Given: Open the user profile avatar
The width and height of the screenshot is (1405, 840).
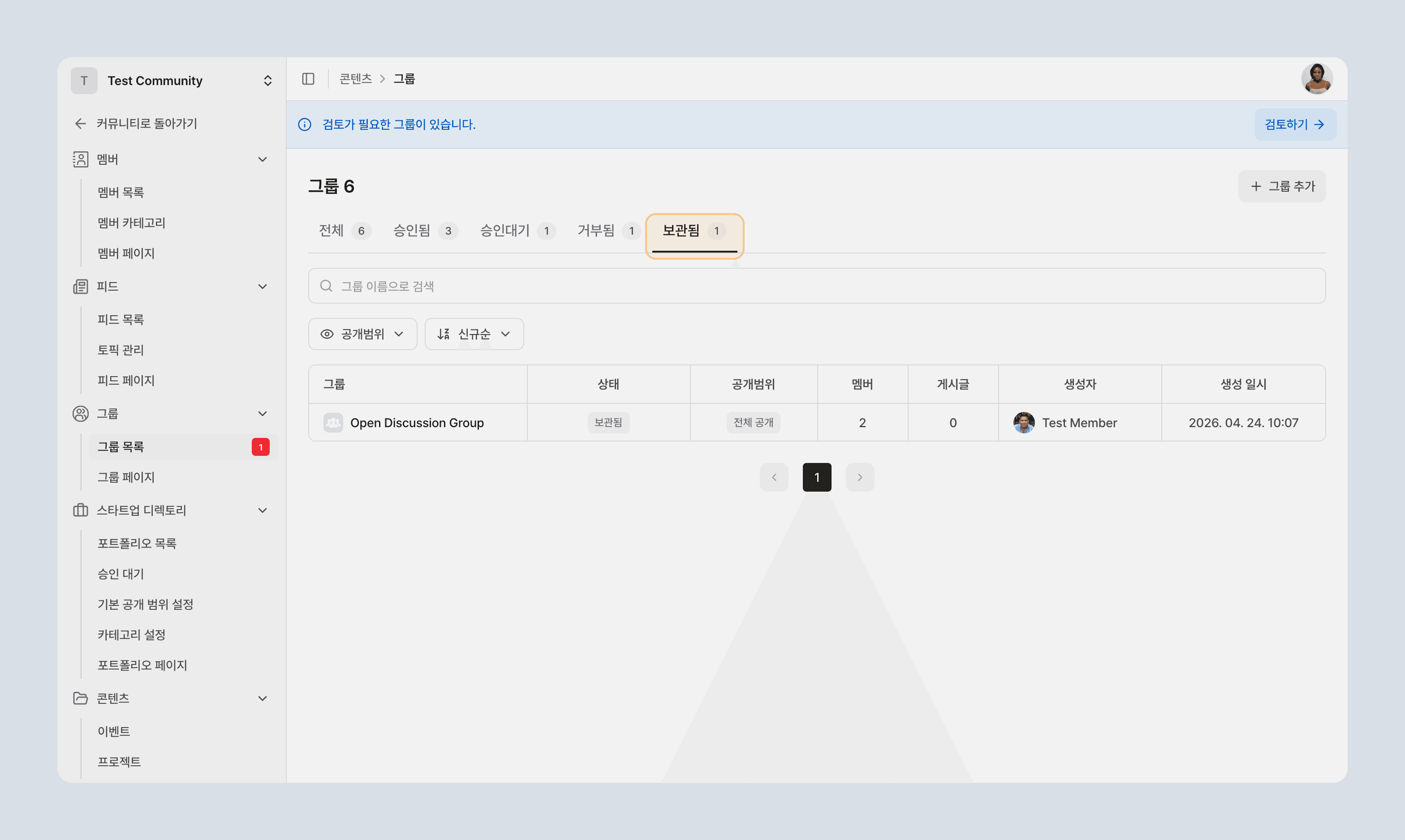Looking at the screenshot, I should point(1316,79).
